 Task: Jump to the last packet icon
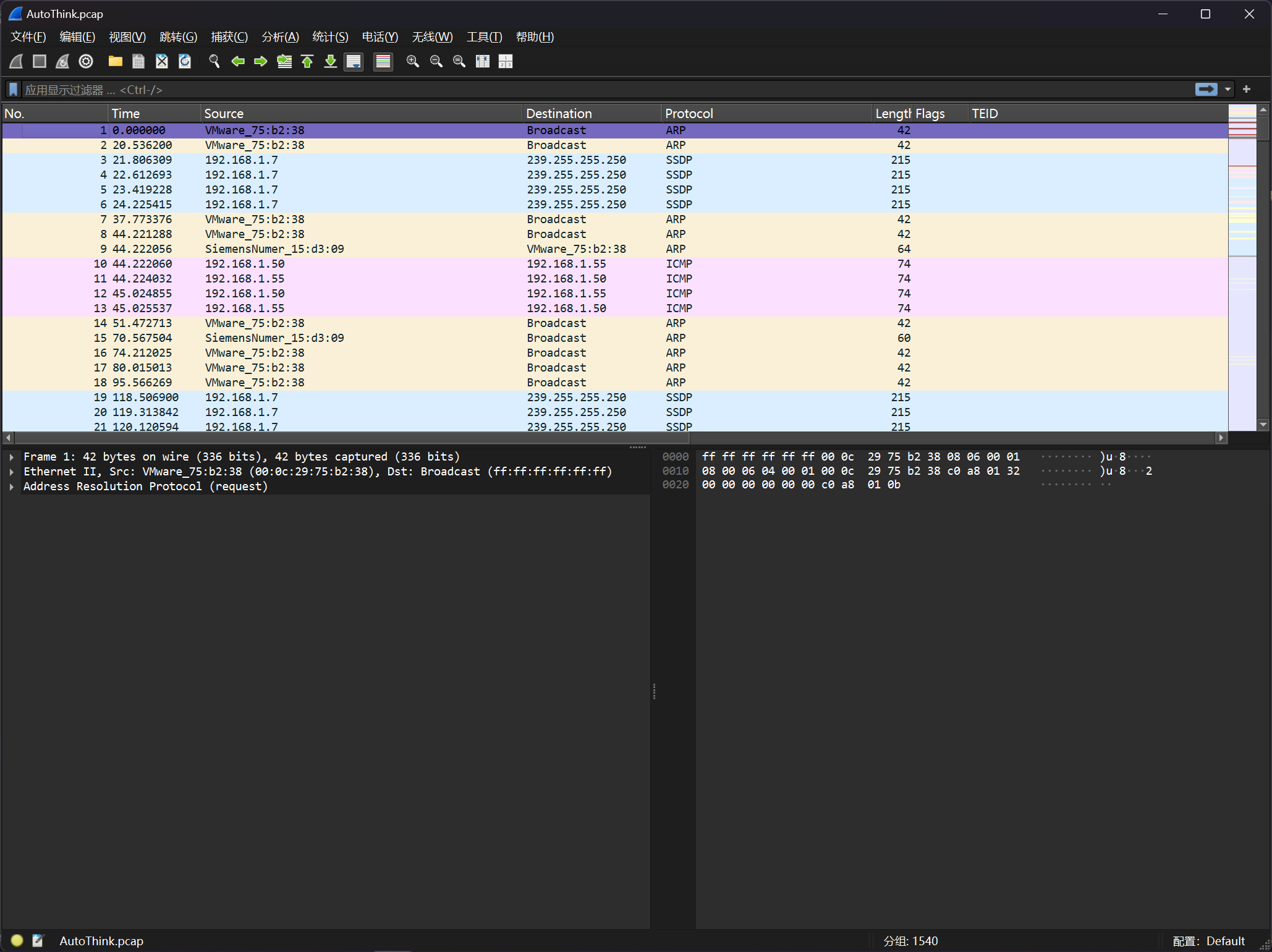331,61
